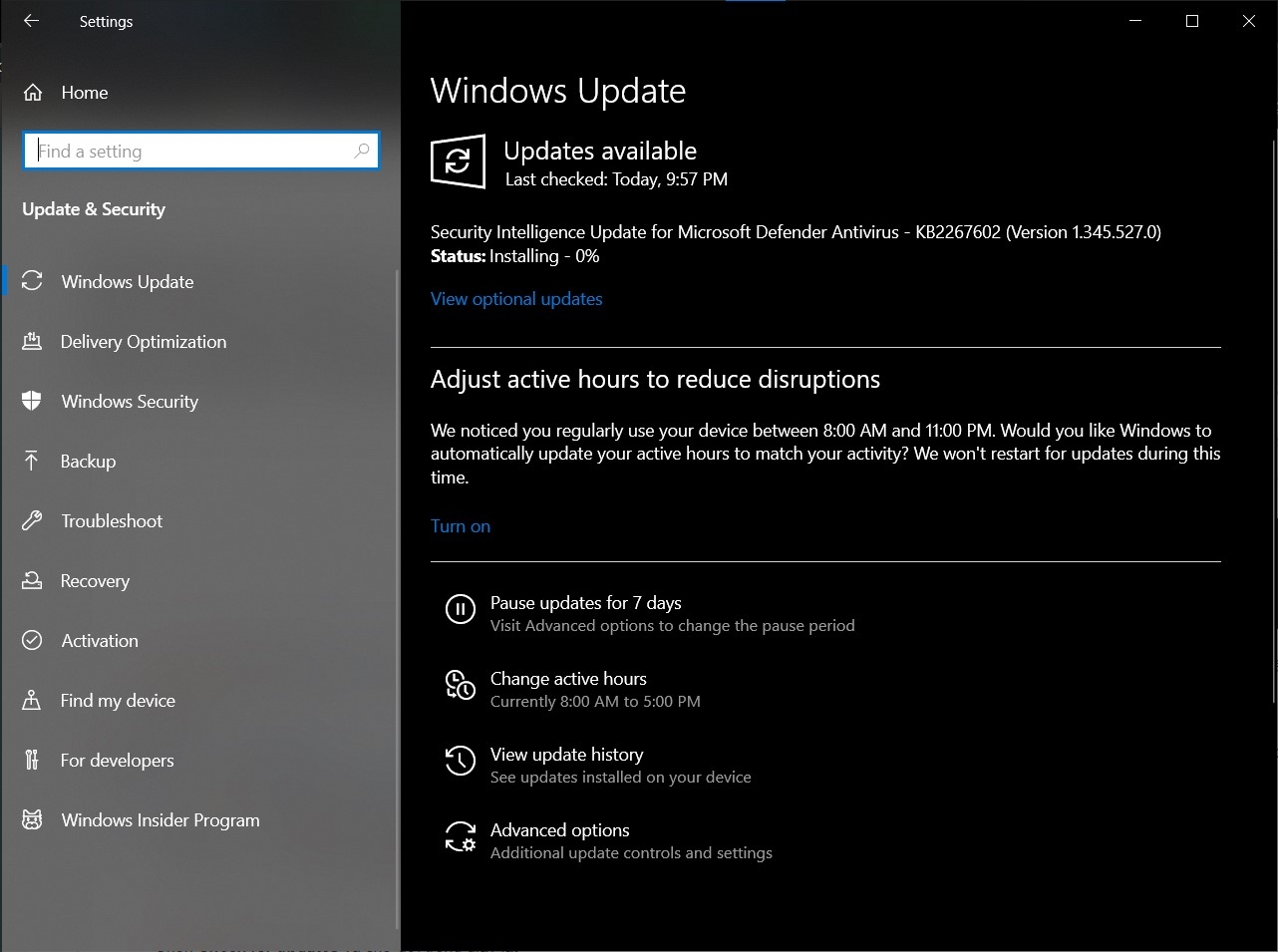Image resolution: width=1278 pixels, height=952 pixels.
Task: Click Status: Installing - 0% text
Action: click(515, 256)
